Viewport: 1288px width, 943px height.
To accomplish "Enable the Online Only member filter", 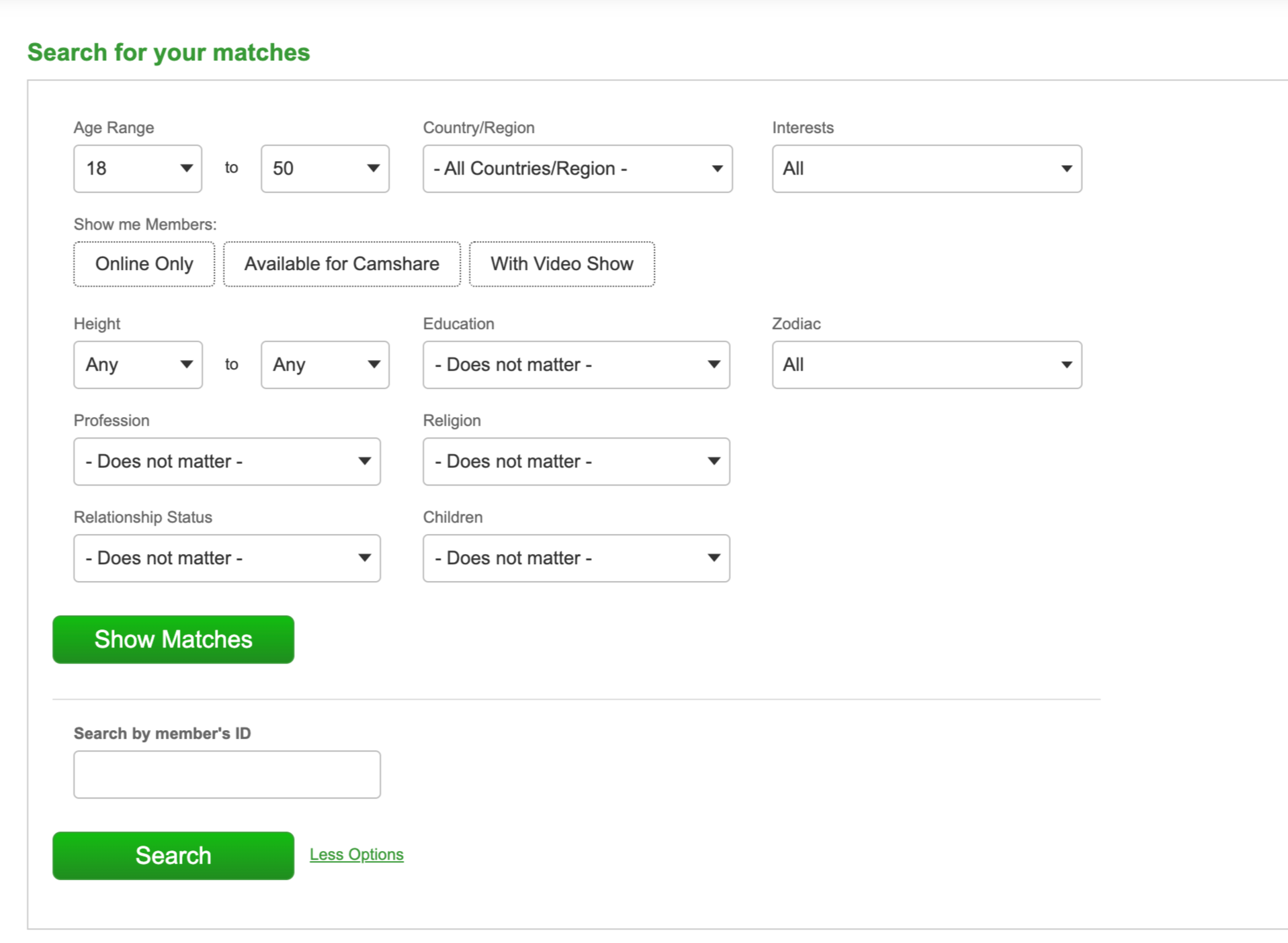I will tap(143, 264).
